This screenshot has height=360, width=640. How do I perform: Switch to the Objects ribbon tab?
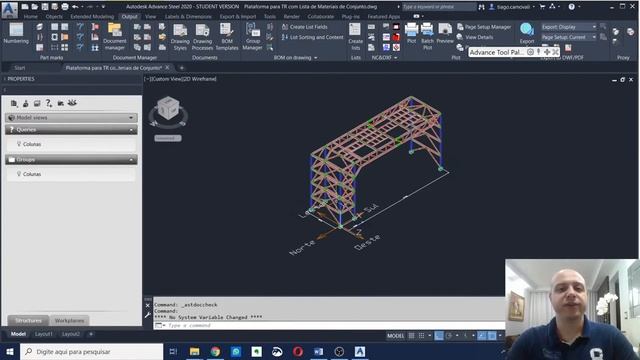click(x=54, y=17)
